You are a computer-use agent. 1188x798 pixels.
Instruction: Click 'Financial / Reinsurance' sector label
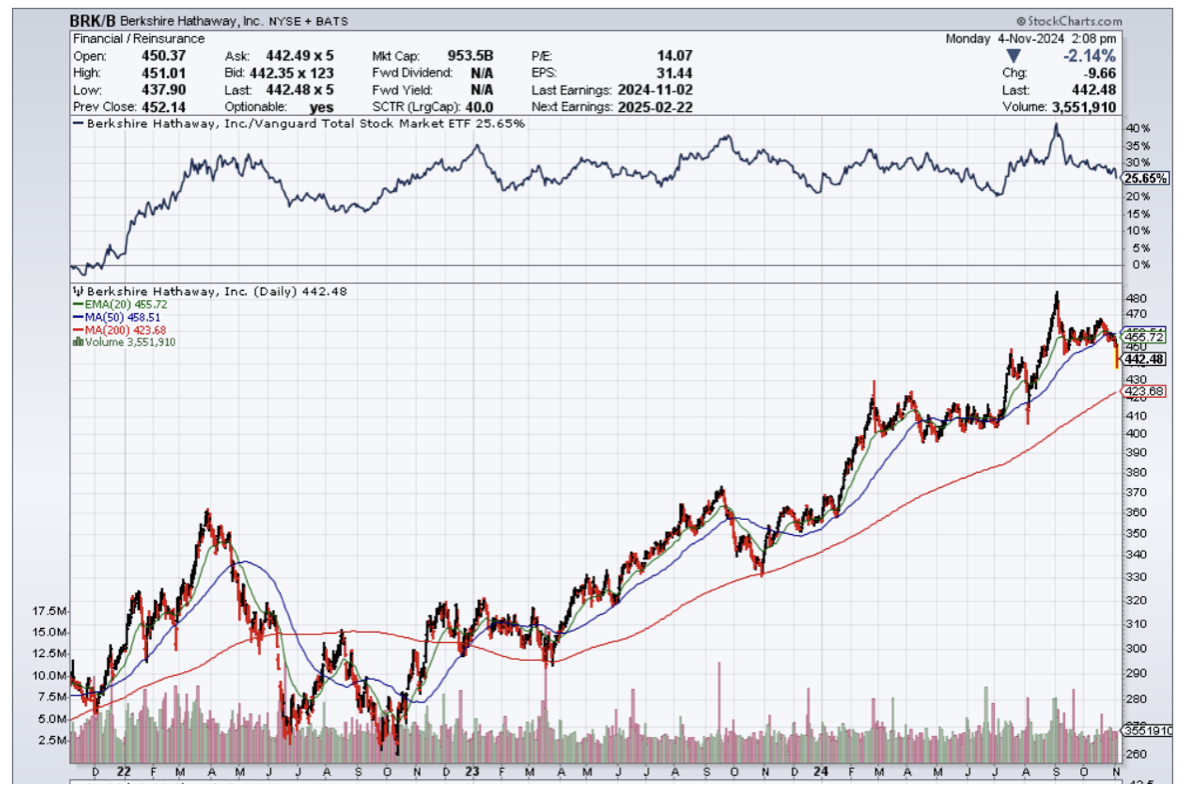(x=139, y=39)
